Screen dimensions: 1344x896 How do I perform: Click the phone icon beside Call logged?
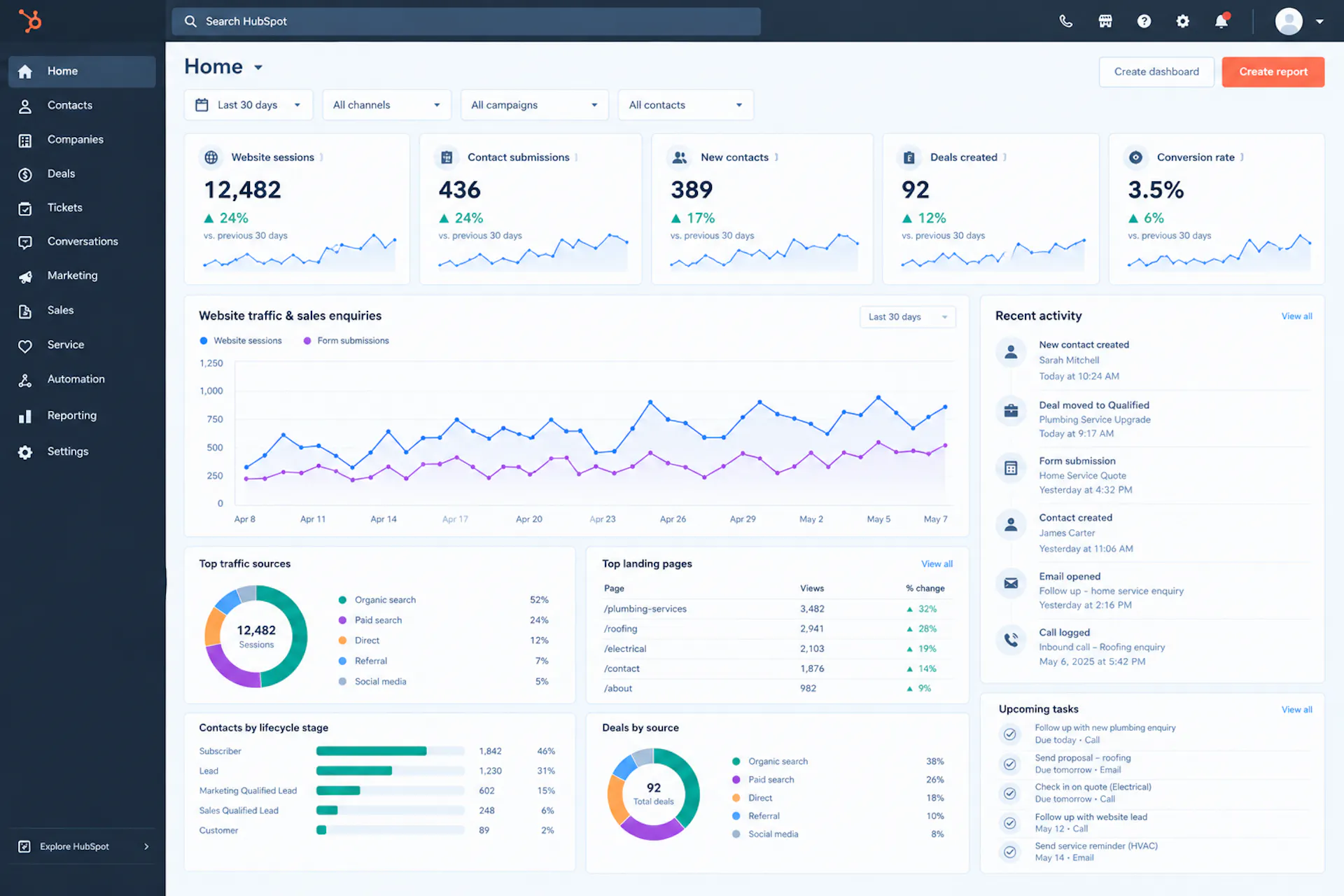pos(1011,639)
